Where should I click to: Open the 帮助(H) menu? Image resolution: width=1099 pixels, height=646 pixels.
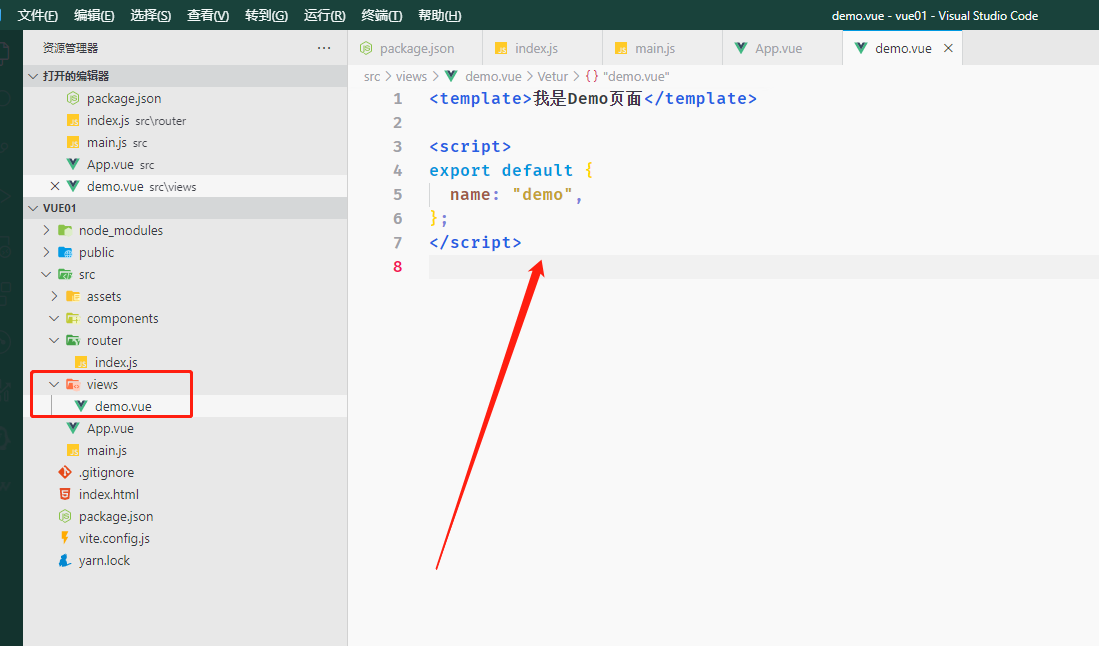click(439, 15)
